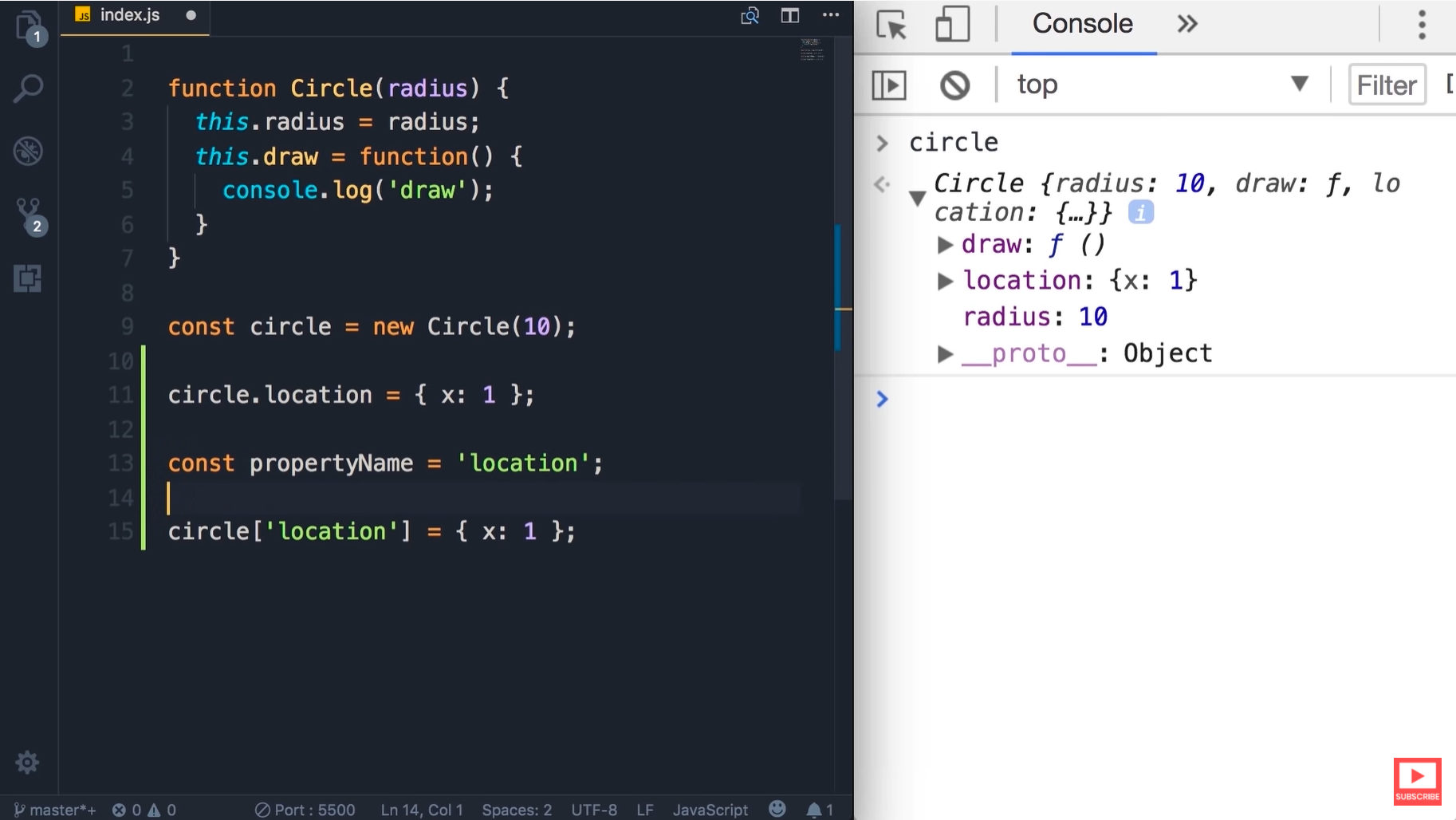
Task: Close the unsaved index.js tab via its dot
Action: tap(191, 15)
